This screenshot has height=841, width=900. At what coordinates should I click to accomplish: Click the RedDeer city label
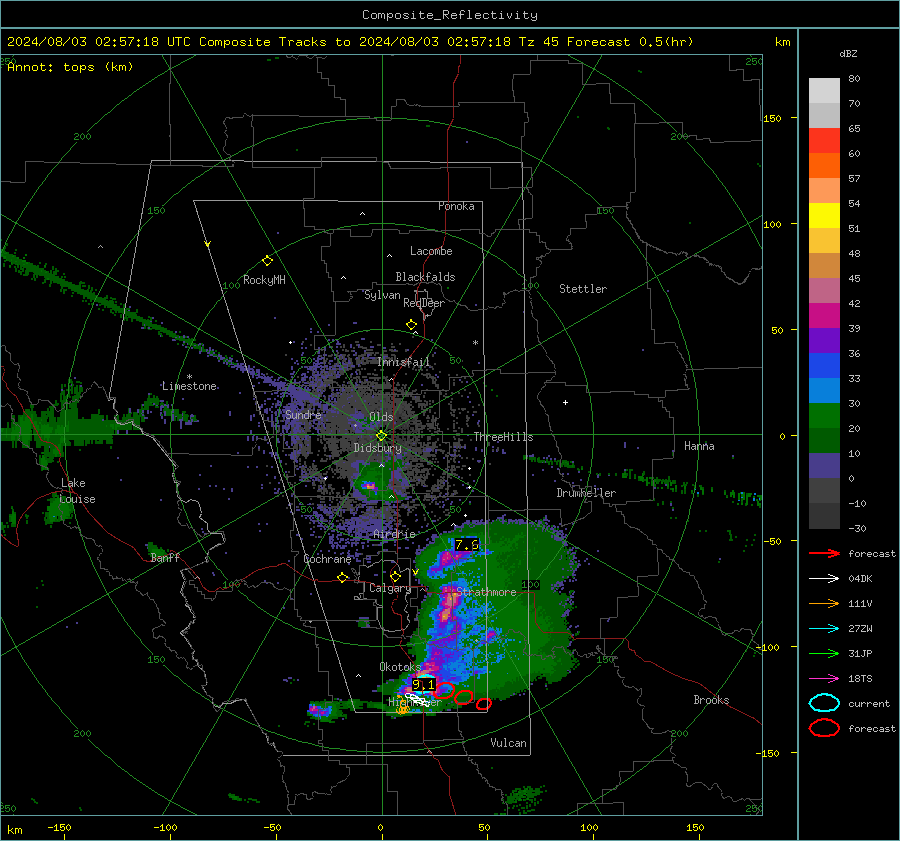tap(424, 303)
